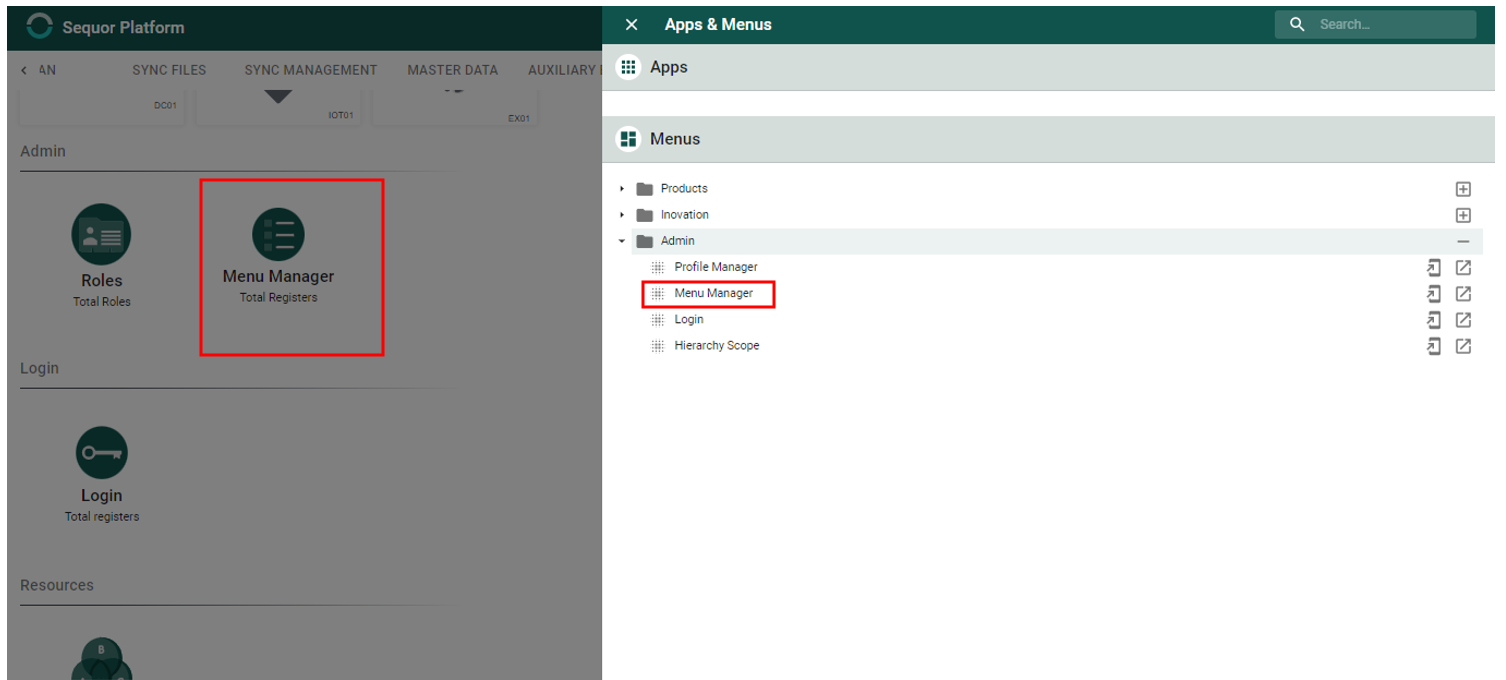1506x680 pixels.
Task: Open Profile Manager menu item
Action: [715, 267]
